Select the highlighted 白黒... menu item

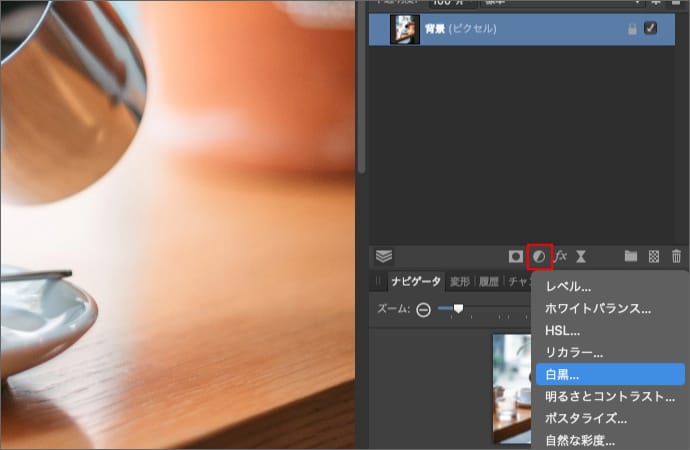pos(565,374)
